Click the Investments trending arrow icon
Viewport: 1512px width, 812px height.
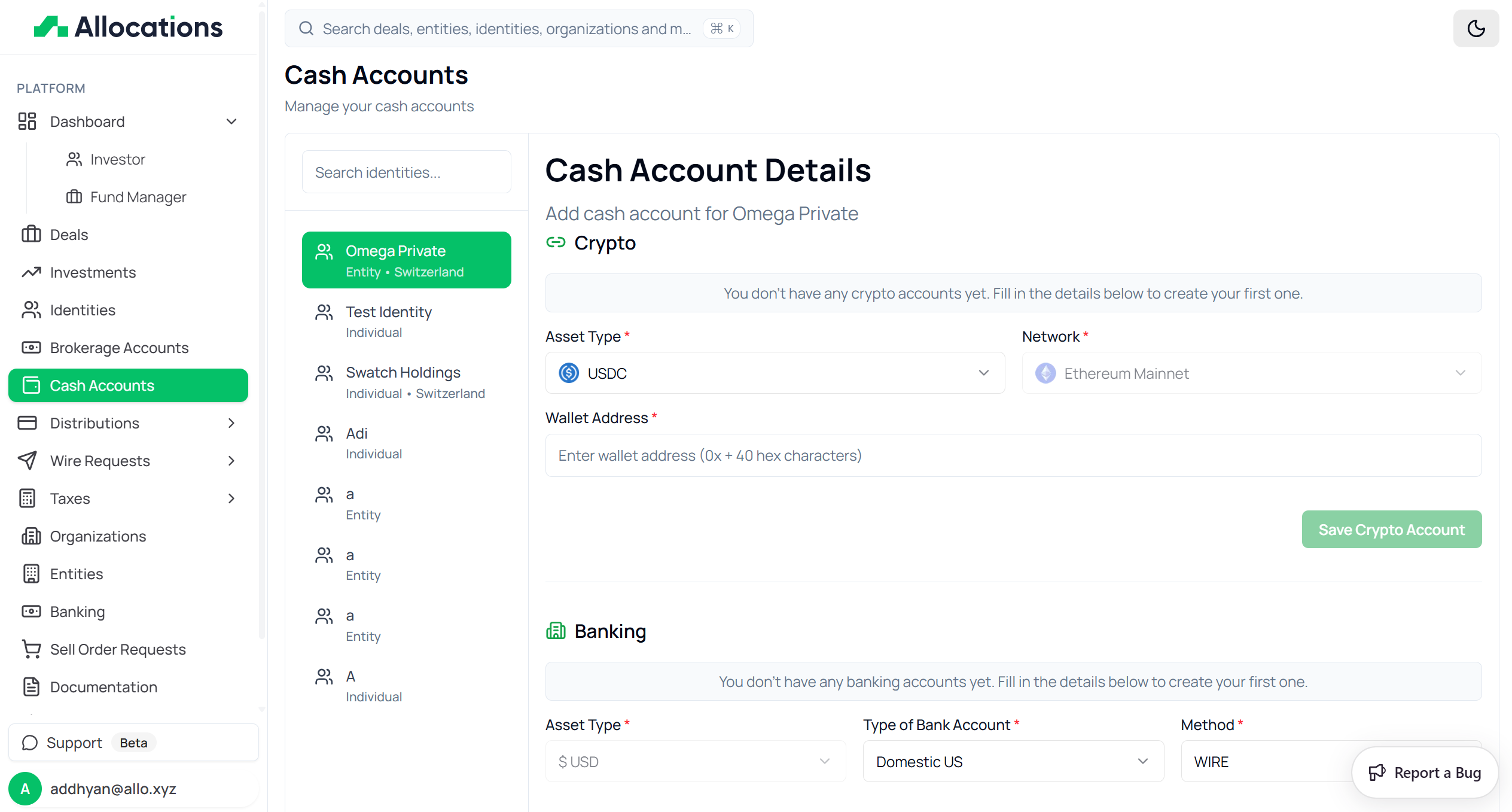coord(31,272)
